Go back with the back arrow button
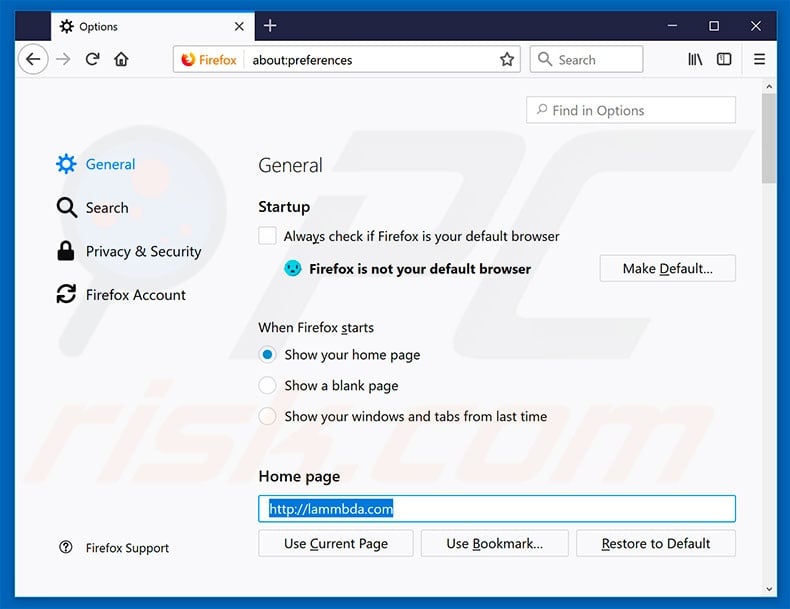The width and height of the screenshot is (790, 609). pos(33,59)
